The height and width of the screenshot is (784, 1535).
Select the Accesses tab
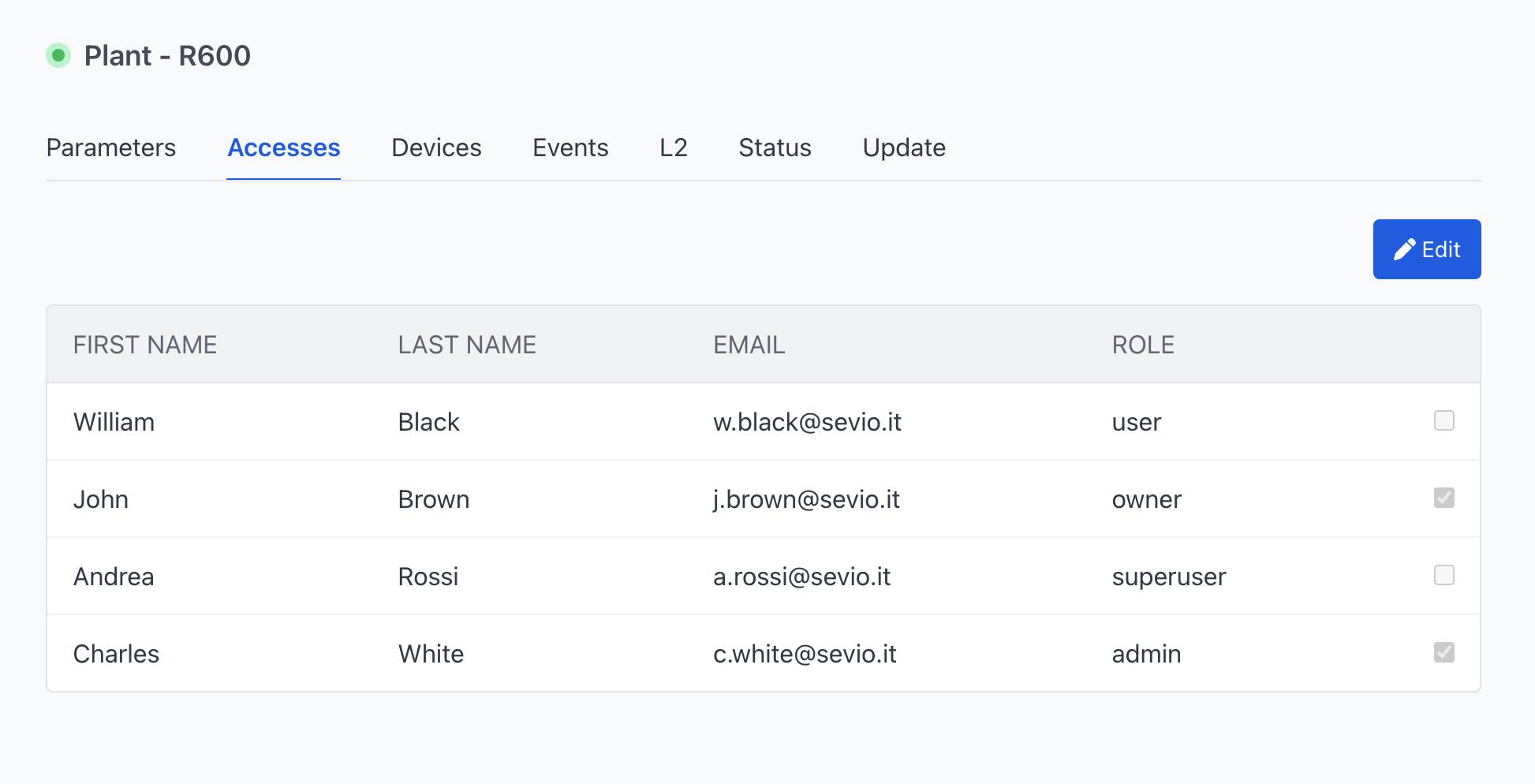284,147
